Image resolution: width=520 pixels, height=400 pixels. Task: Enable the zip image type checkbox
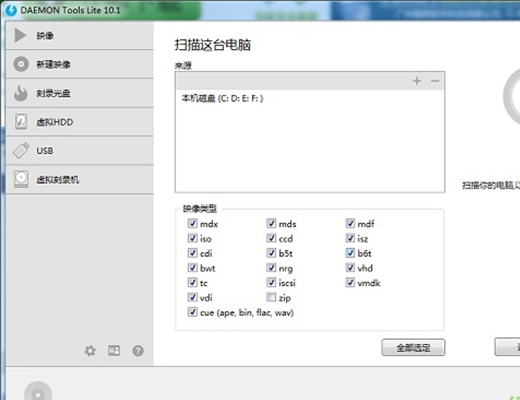click(x=271, y=297)
